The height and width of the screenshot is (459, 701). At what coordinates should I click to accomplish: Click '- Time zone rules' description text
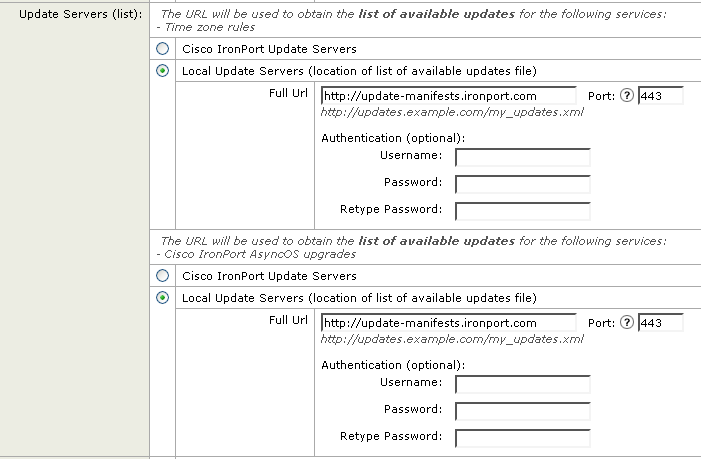coord(206,27)
